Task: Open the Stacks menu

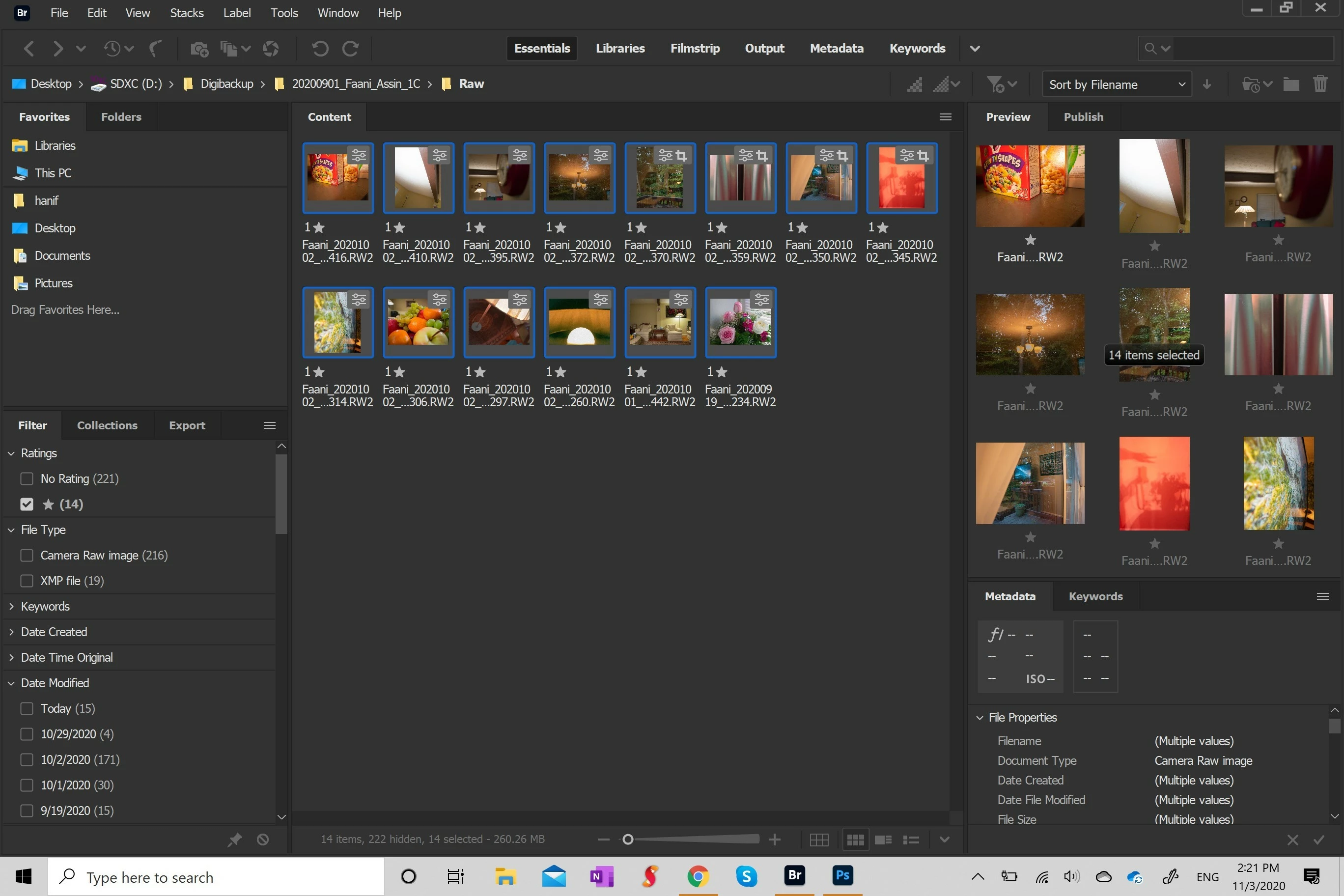Action: 186,13
